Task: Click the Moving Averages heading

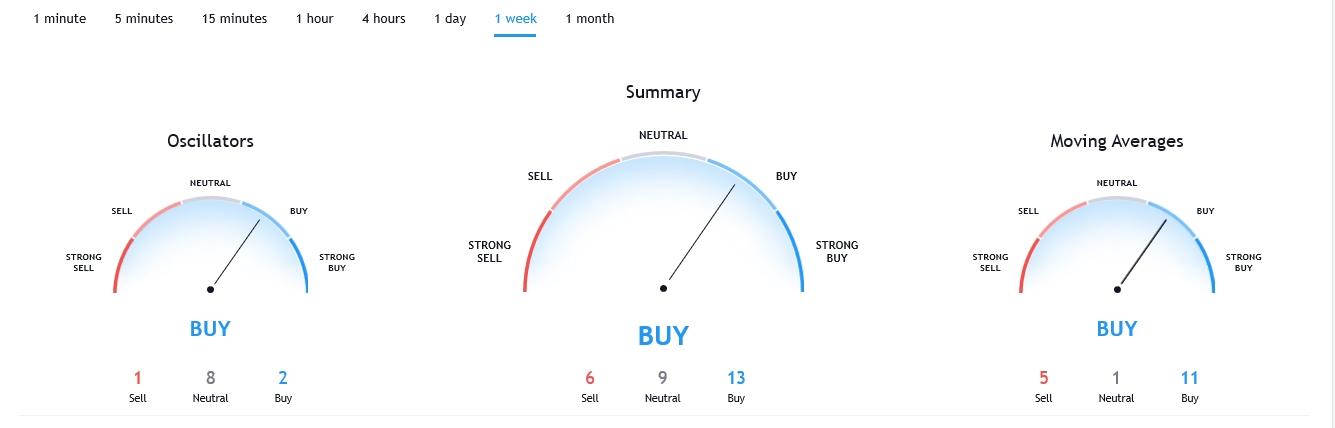Action: (x=1116, y=141)
